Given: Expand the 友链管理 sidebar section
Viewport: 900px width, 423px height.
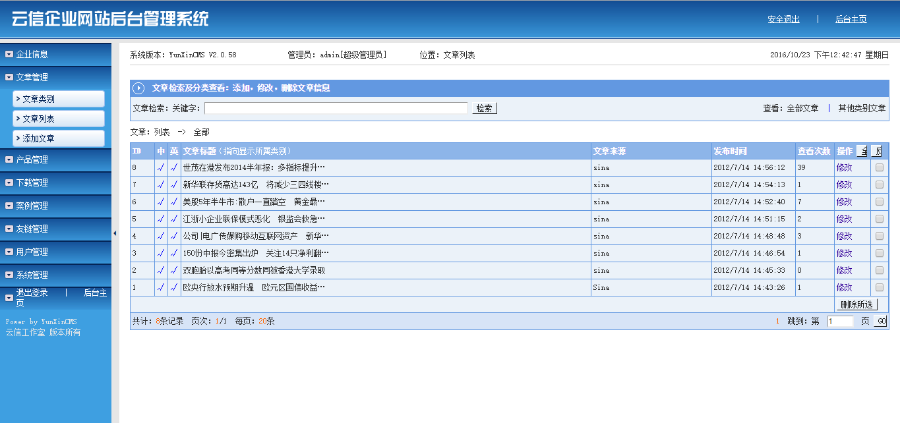Looking at the screenshot, I should [x=56, y=229].
